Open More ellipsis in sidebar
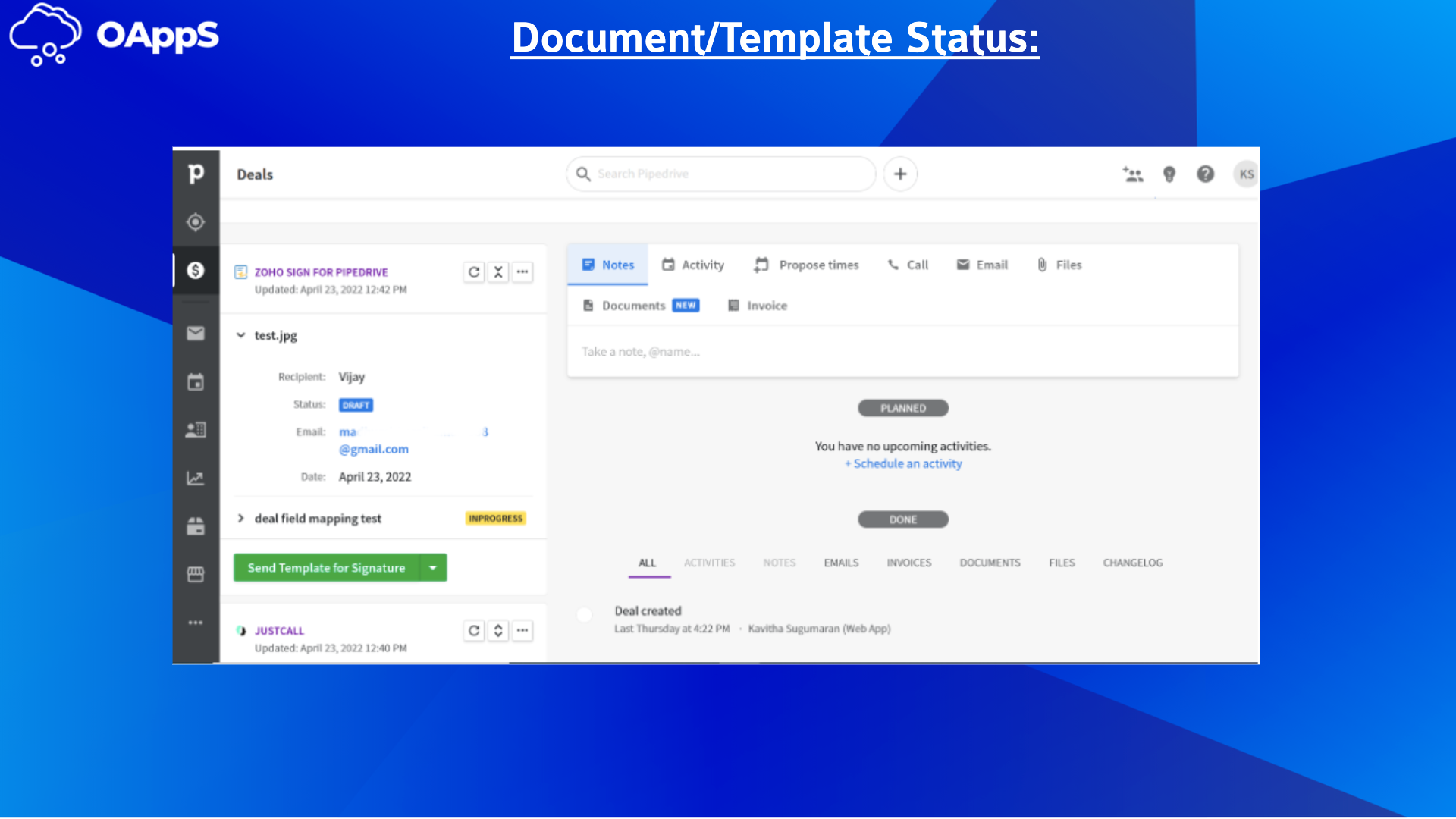Viewport: 1456px width, 819px height. [196, 623]
